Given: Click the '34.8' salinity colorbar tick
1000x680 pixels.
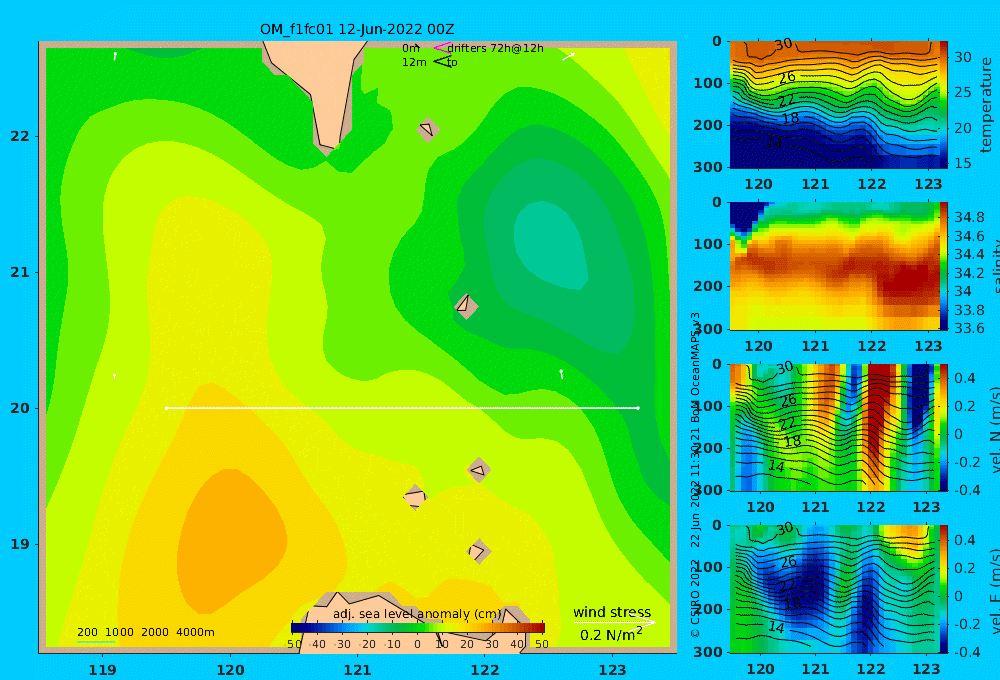Looking at the screenshot, I should click(969, 217).
